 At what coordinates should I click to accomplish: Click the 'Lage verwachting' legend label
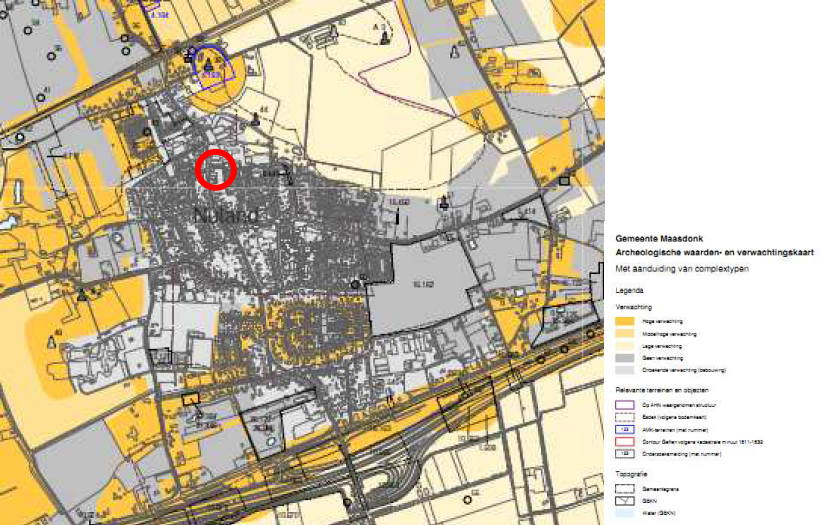coord(662,347)
